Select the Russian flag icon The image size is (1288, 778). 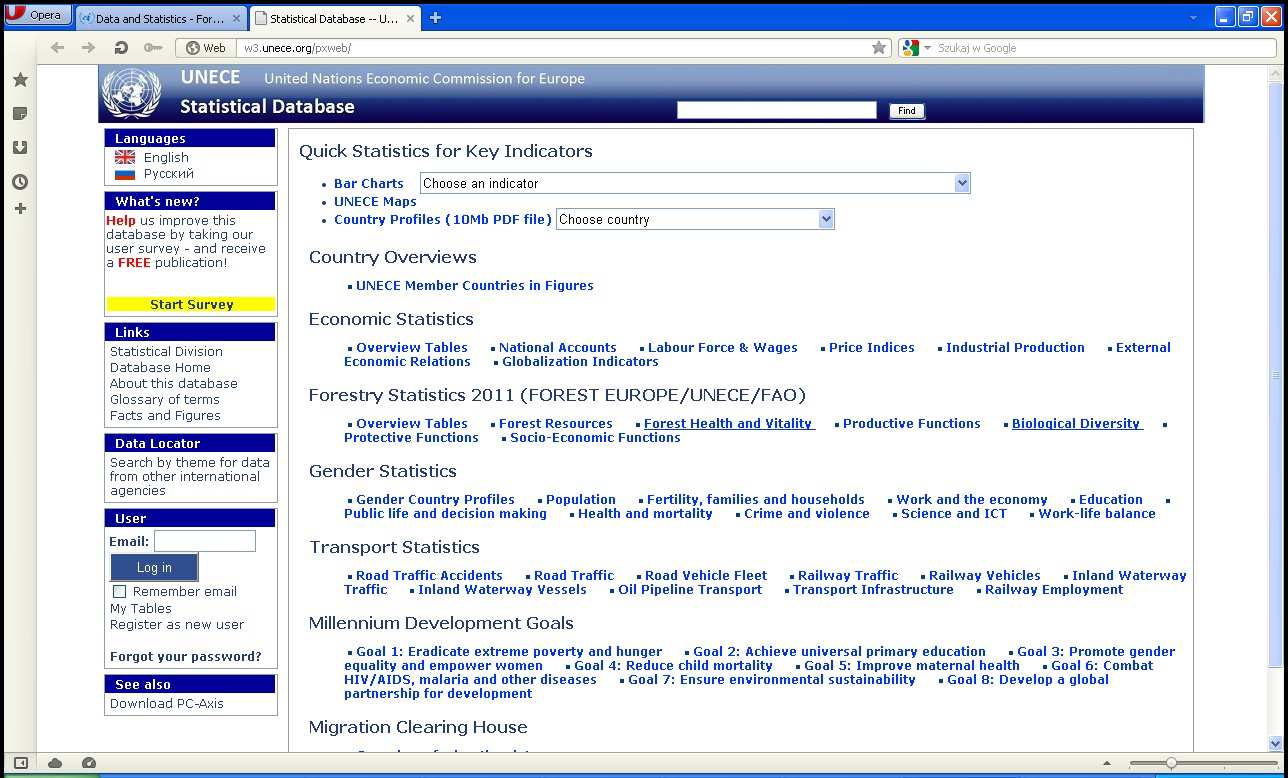click(125, 173)
